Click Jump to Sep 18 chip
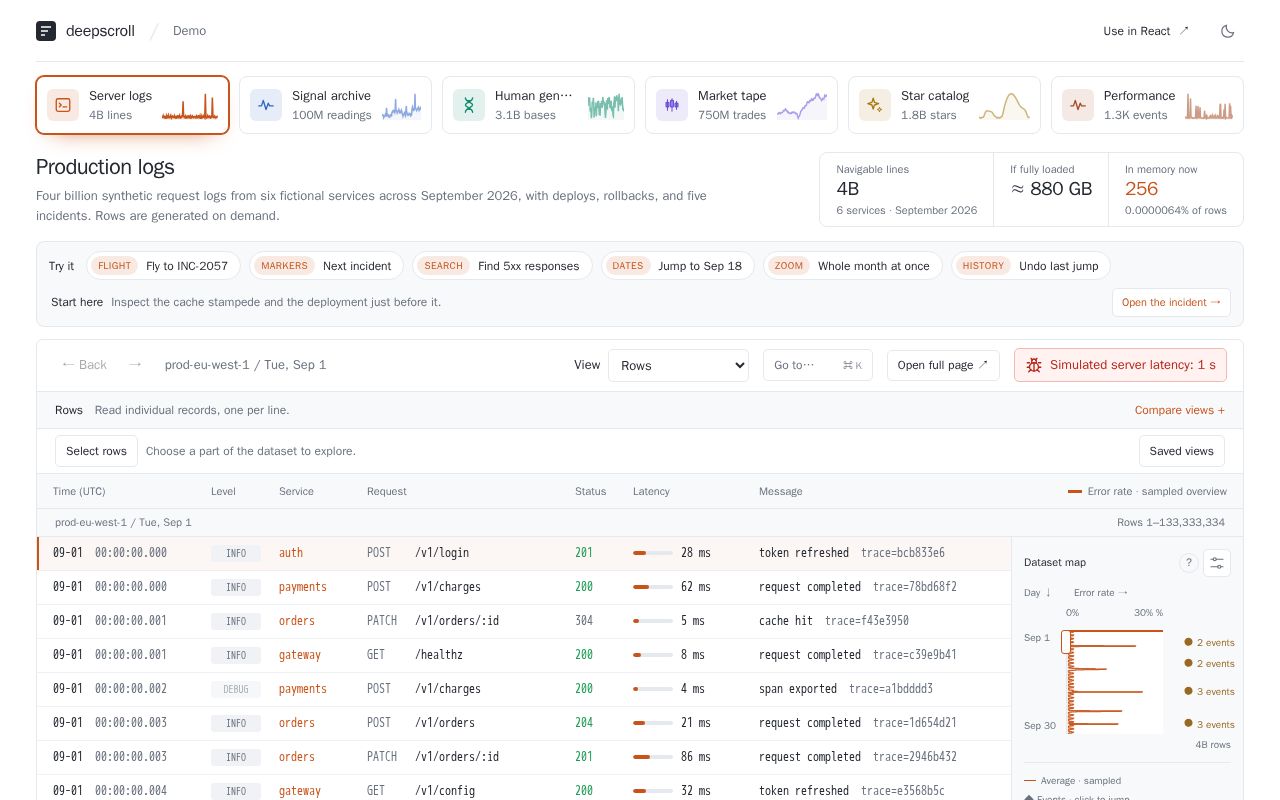This screenshot has height=800, width=1280. pyautogui.click(x=678, y=266)
